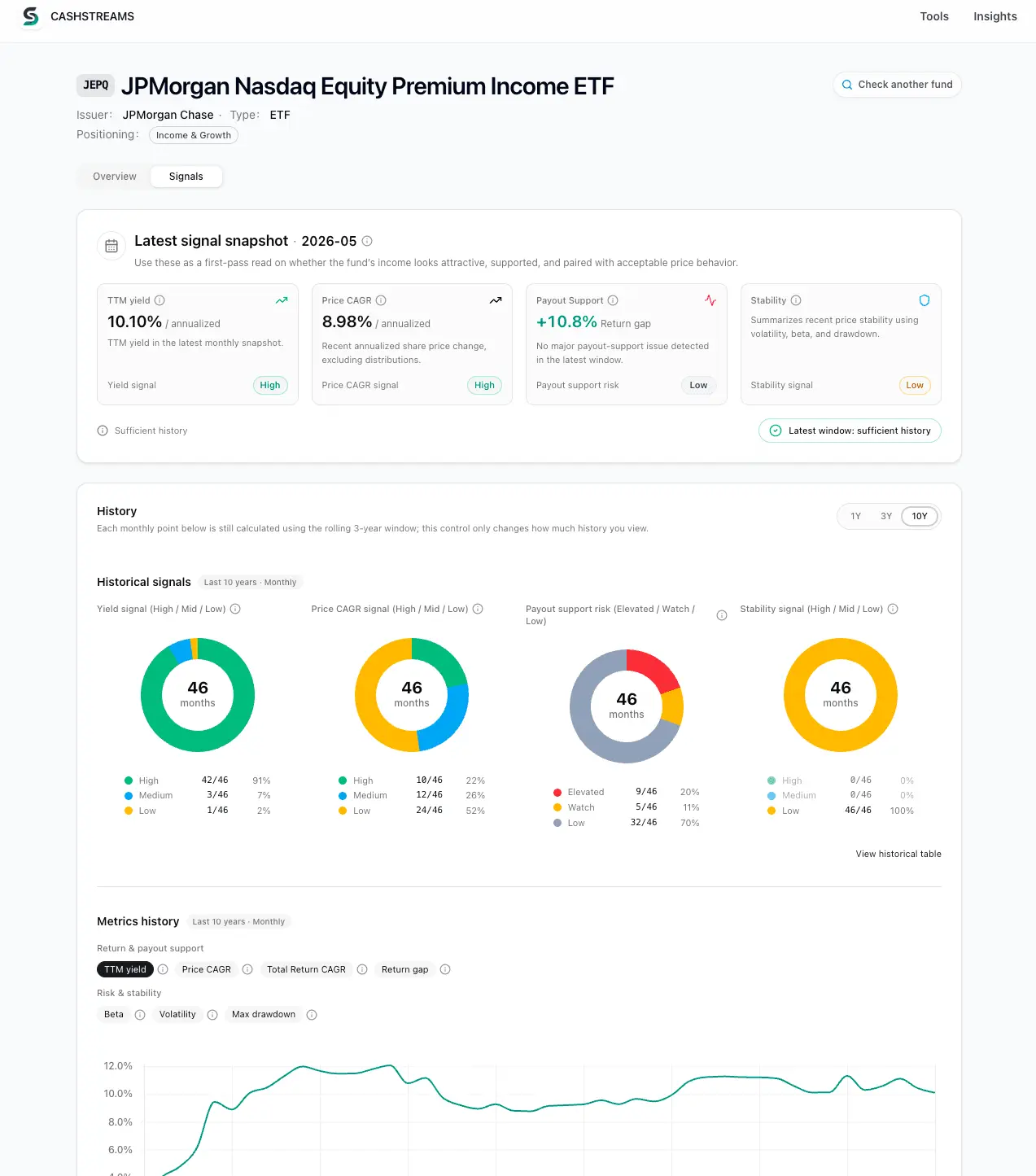The height and width of the screenshot is (1176, 1036).
Task: Click the arrow trend icon on Price CAGR card
Action: tap(496, 300)
